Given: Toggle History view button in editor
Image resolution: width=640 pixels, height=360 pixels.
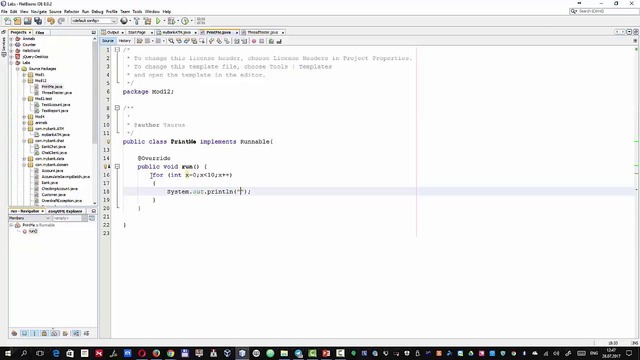Looking at the screenshot, I should pyautogui.click(x=124, y=41).
